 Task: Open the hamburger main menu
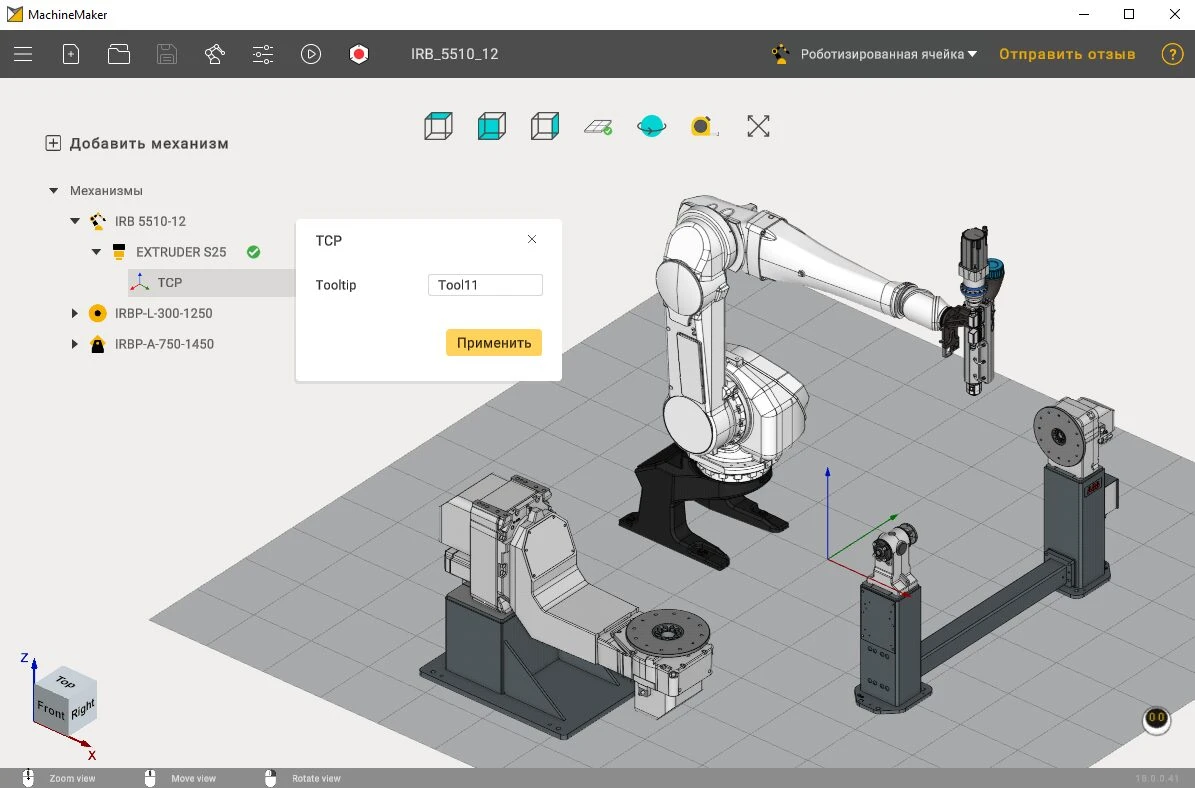23,54
